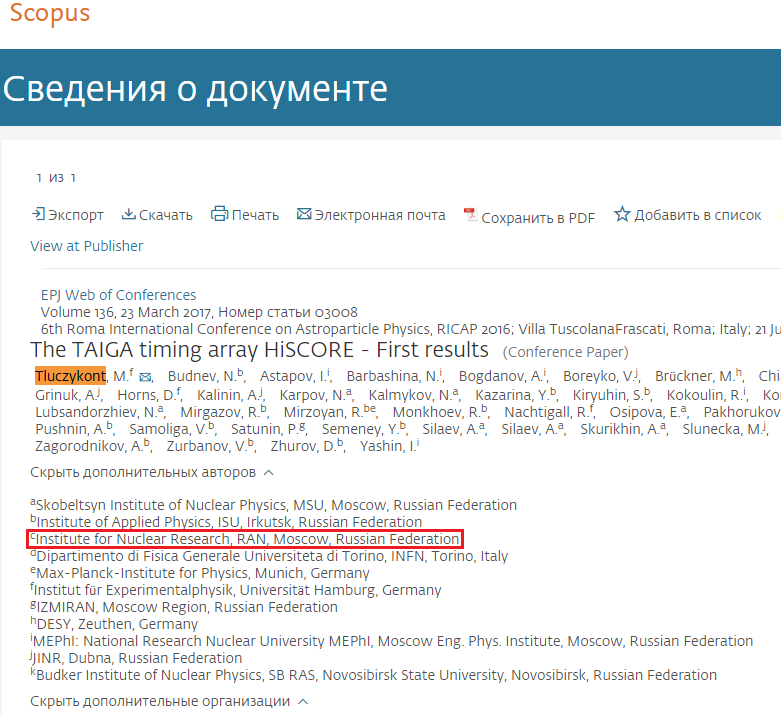781x715 pixels.
Task: Click author Yashin, I. link
Action: [x=386, y=446]
